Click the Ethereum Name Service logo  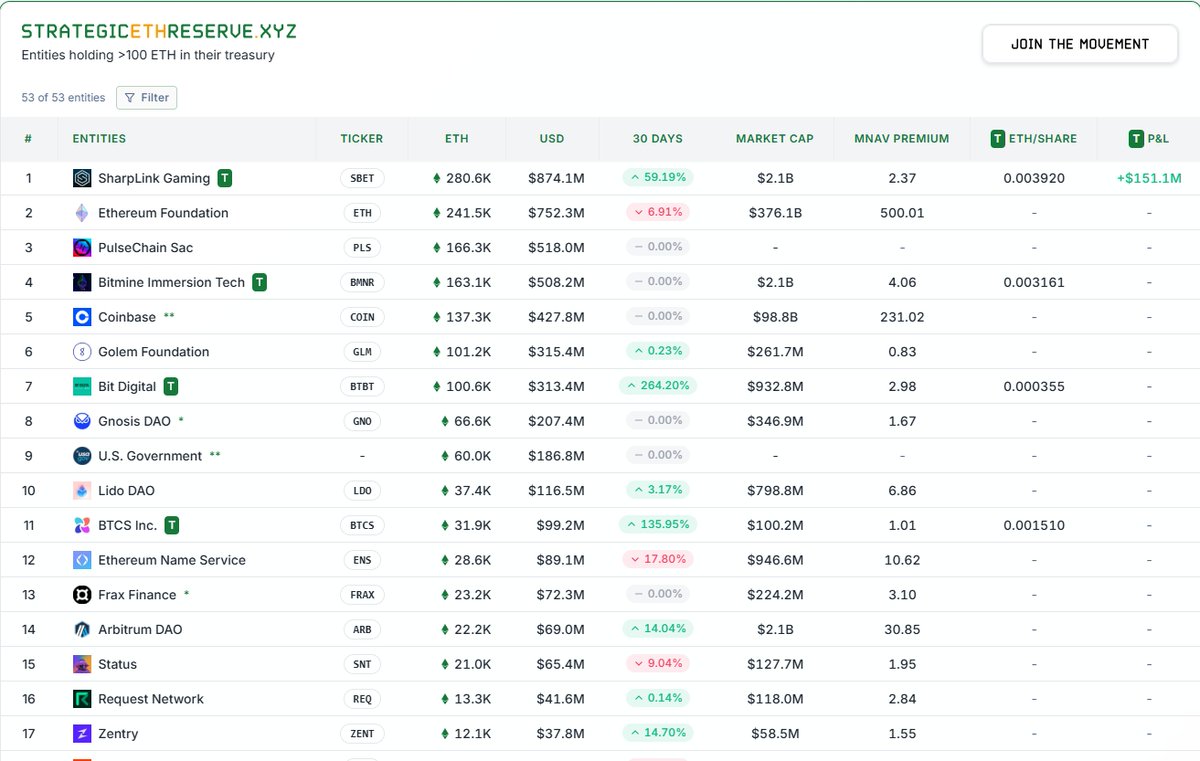82,560
